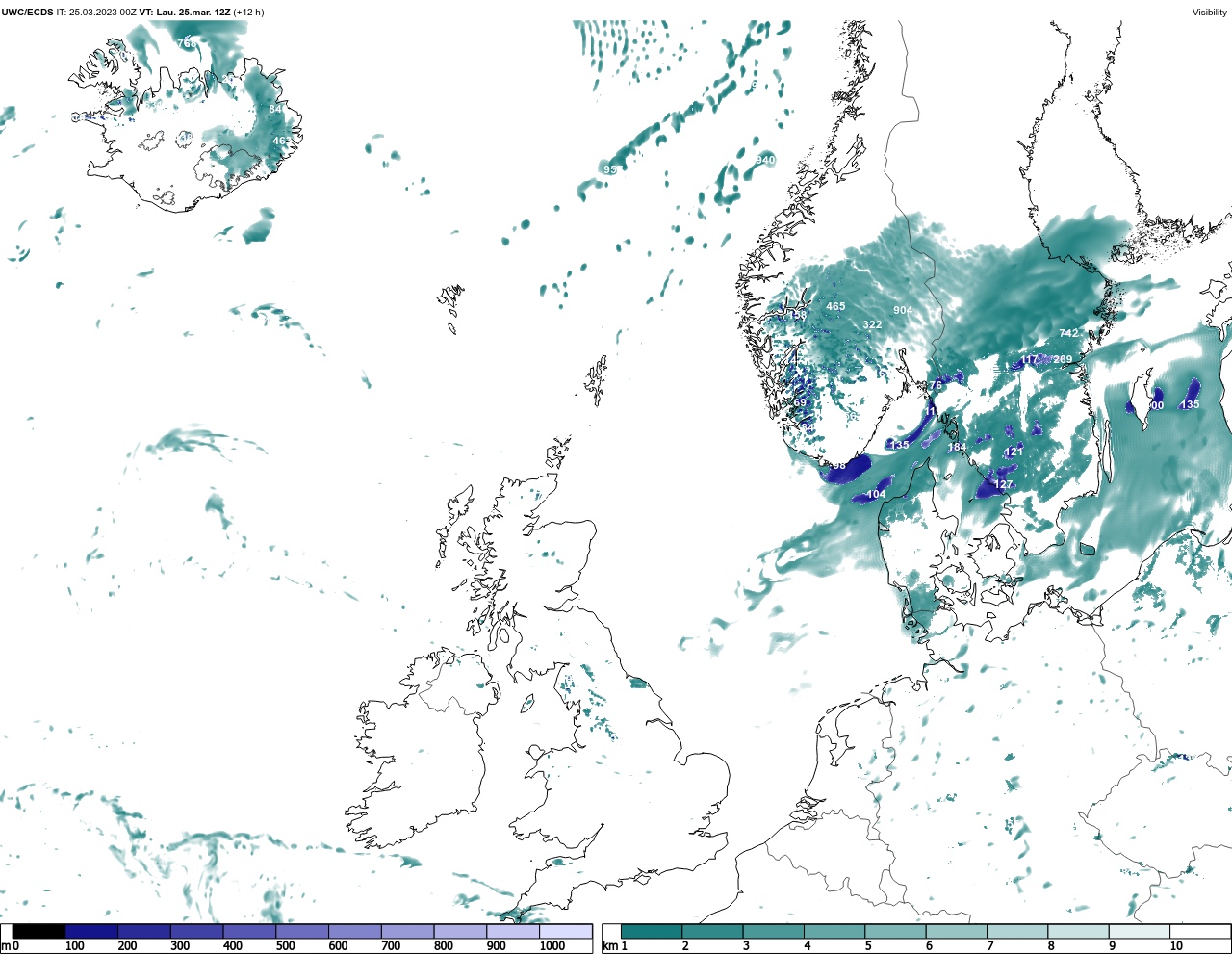1232x954 pixels.
Task: Click the black 0–100 m legend swatch
Action: click(x=39, y=932)
